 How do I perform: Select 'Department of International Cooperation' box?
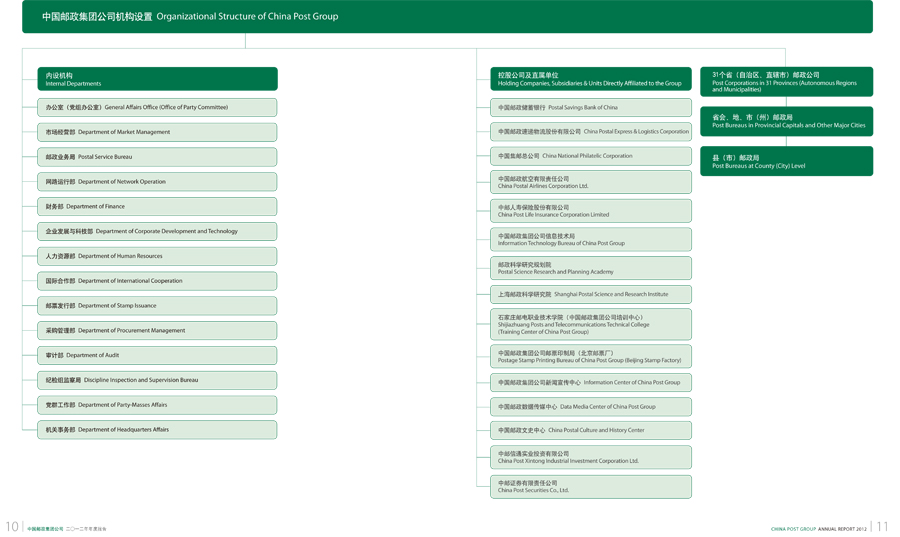coord(157,281)
